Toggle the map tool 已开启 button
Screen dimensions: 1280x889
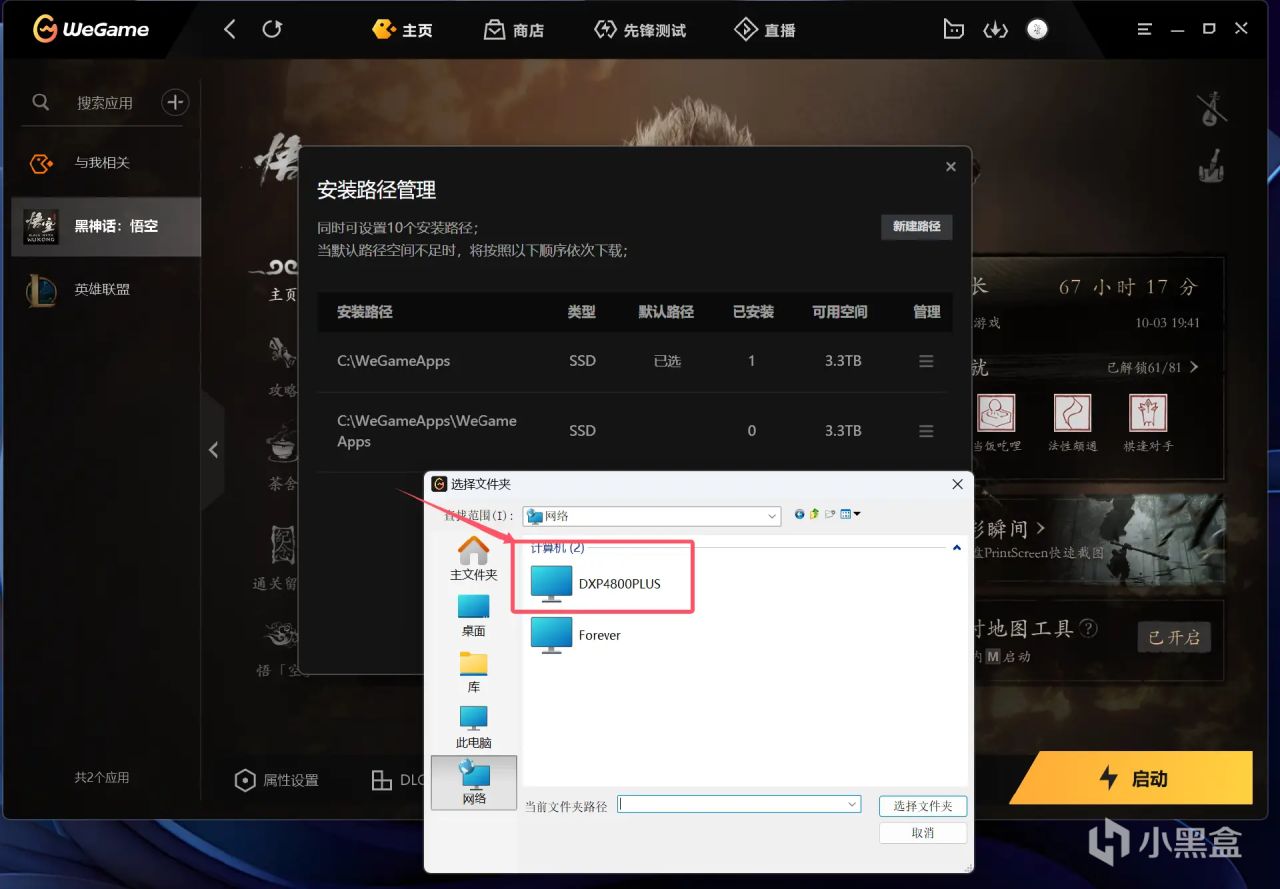click(x=1174, y=637)
